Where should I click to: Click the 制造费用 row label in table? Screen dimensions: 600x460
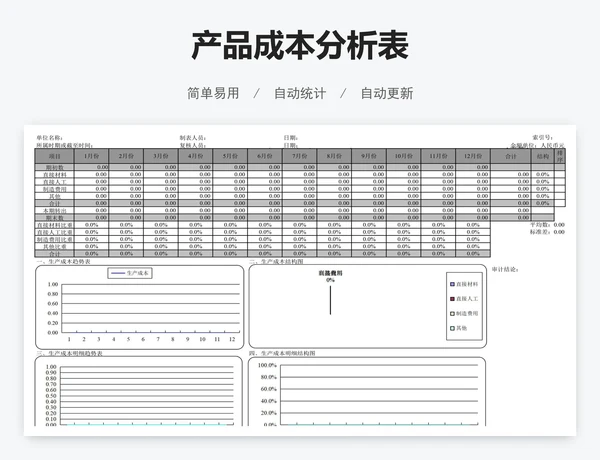click(x=54, y=189)
